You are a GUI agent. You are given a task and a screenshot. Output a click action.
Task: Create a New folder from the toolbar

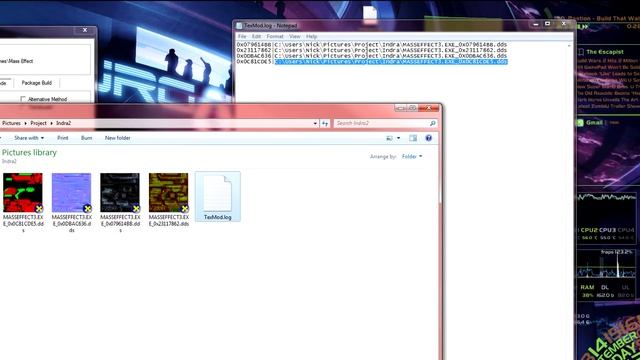[118, 138]
